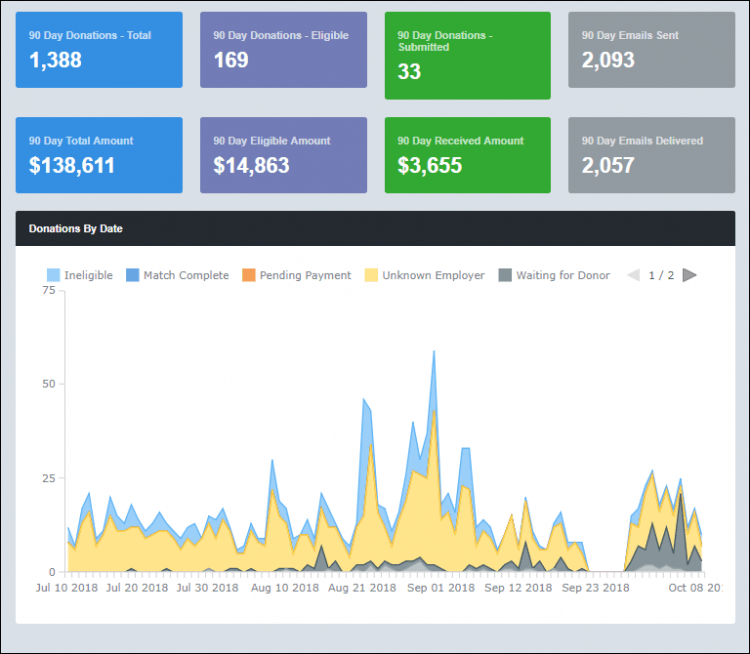
Task: Click the tallest chart peak near Sep 01
Action: tap(433, 353)
